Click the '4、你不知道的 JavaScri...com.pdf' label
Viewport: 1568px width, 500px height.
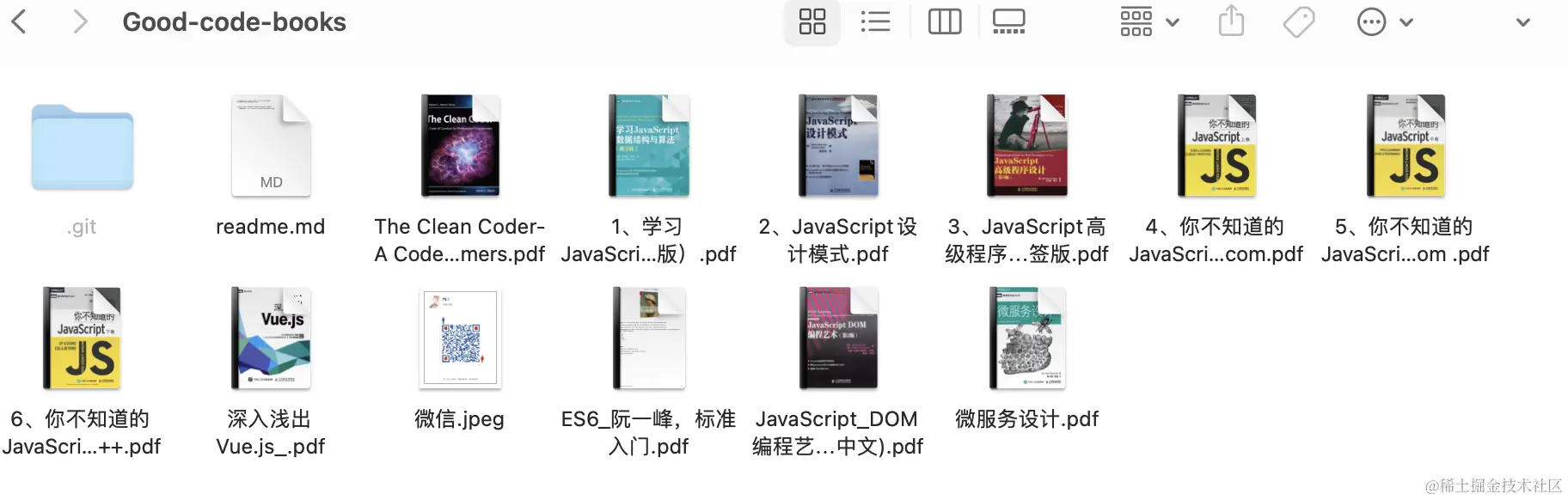pos(1216,241)
